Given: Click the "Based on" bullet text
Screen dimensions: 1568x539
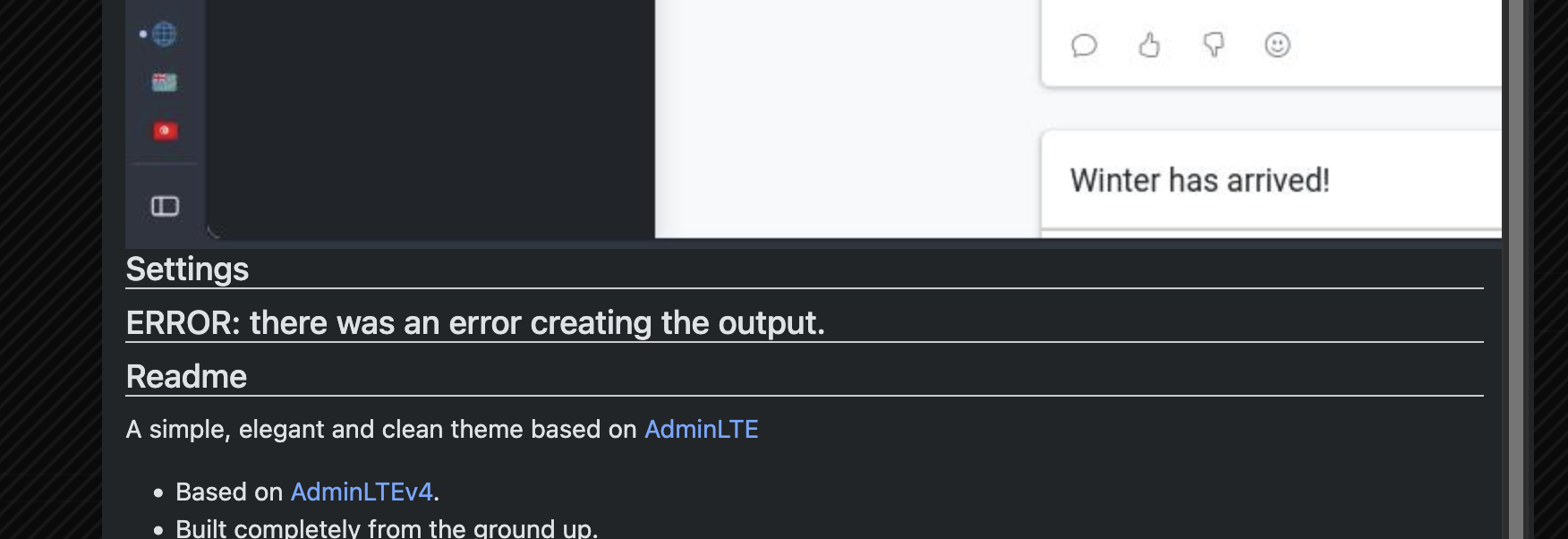Looking at the screenshot, I should [229, 492].
